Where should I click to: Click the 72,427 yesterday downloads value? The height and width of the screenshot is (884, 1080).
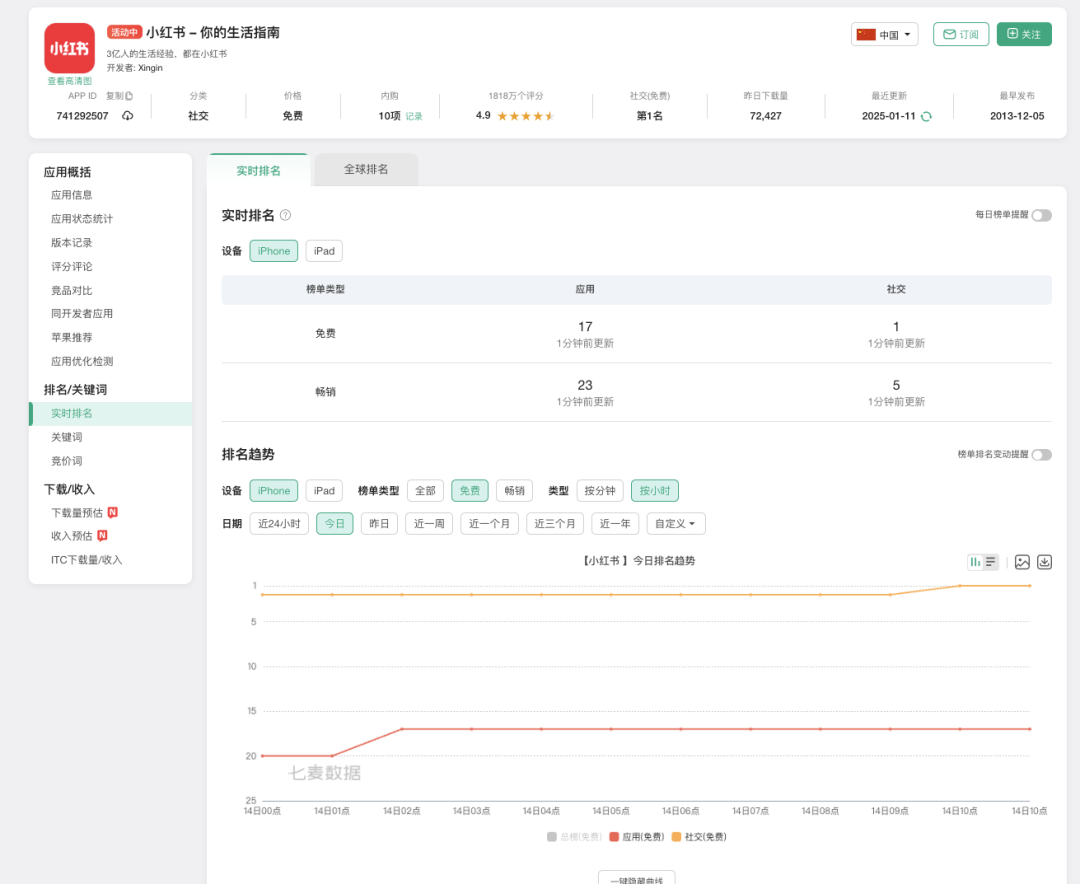pyautogui.click(x=765, y=116)
